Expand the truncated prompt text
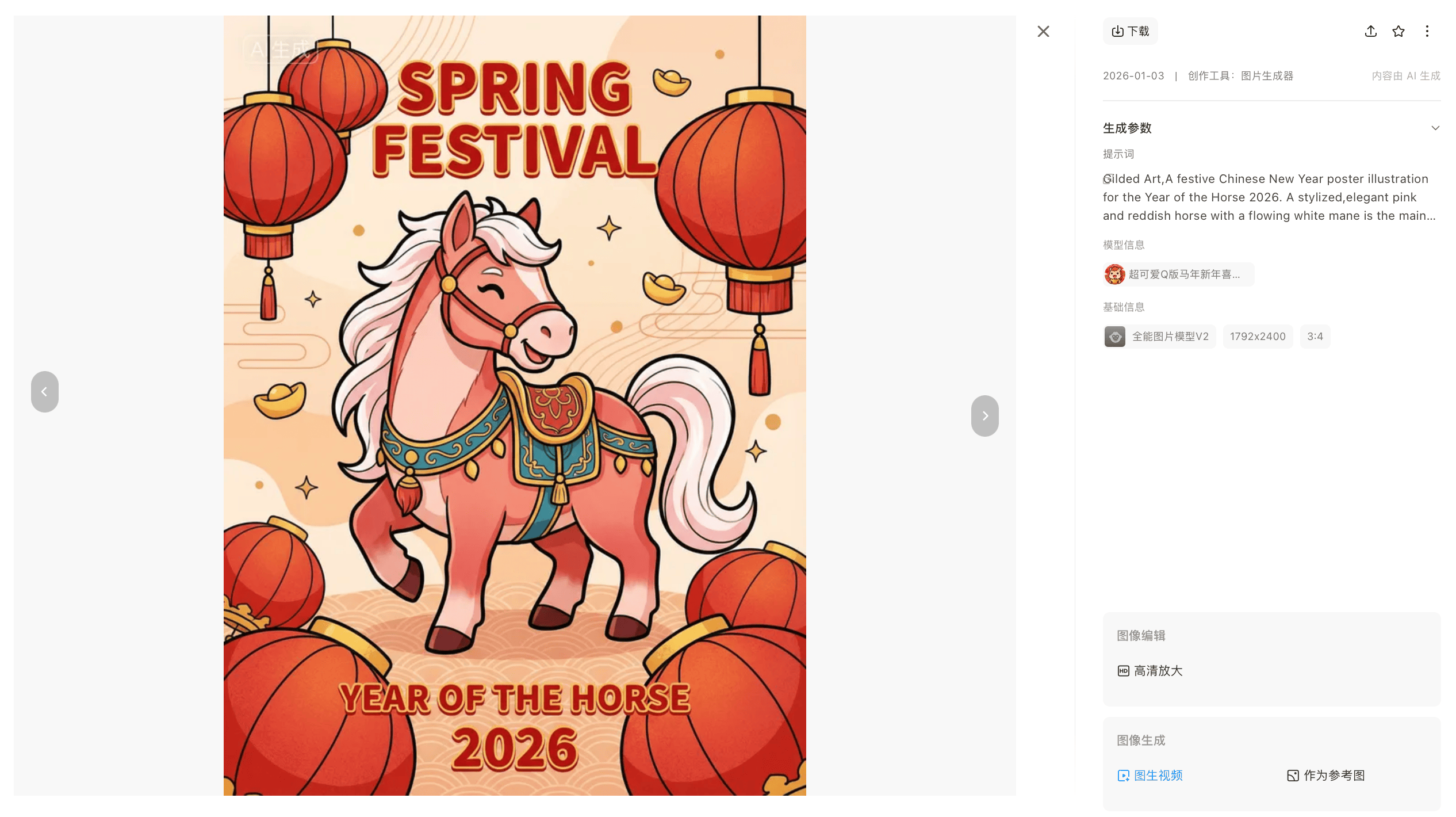This screenshot has height=817, width=1456. click(x=1271, y=197)
